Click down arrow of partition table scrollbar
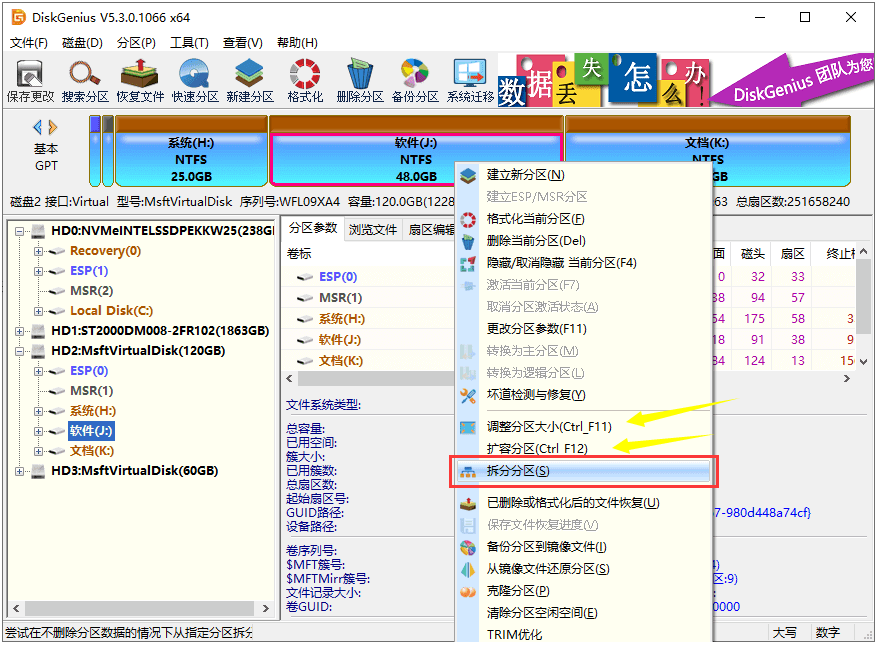The height and width of the screenshot is (647, 877). [x=864, y=362]
